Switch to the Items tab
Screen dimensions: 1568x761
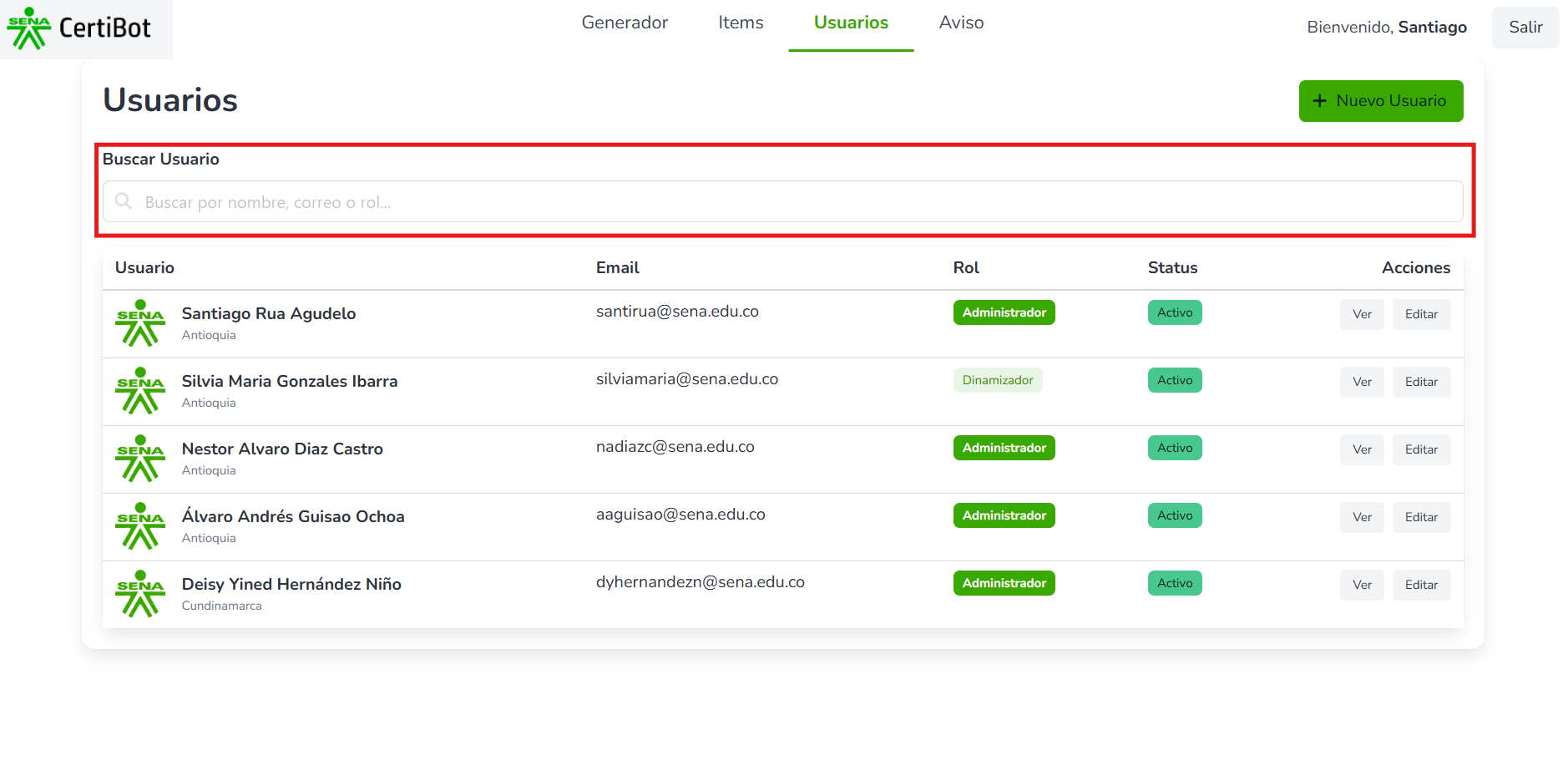741,23
